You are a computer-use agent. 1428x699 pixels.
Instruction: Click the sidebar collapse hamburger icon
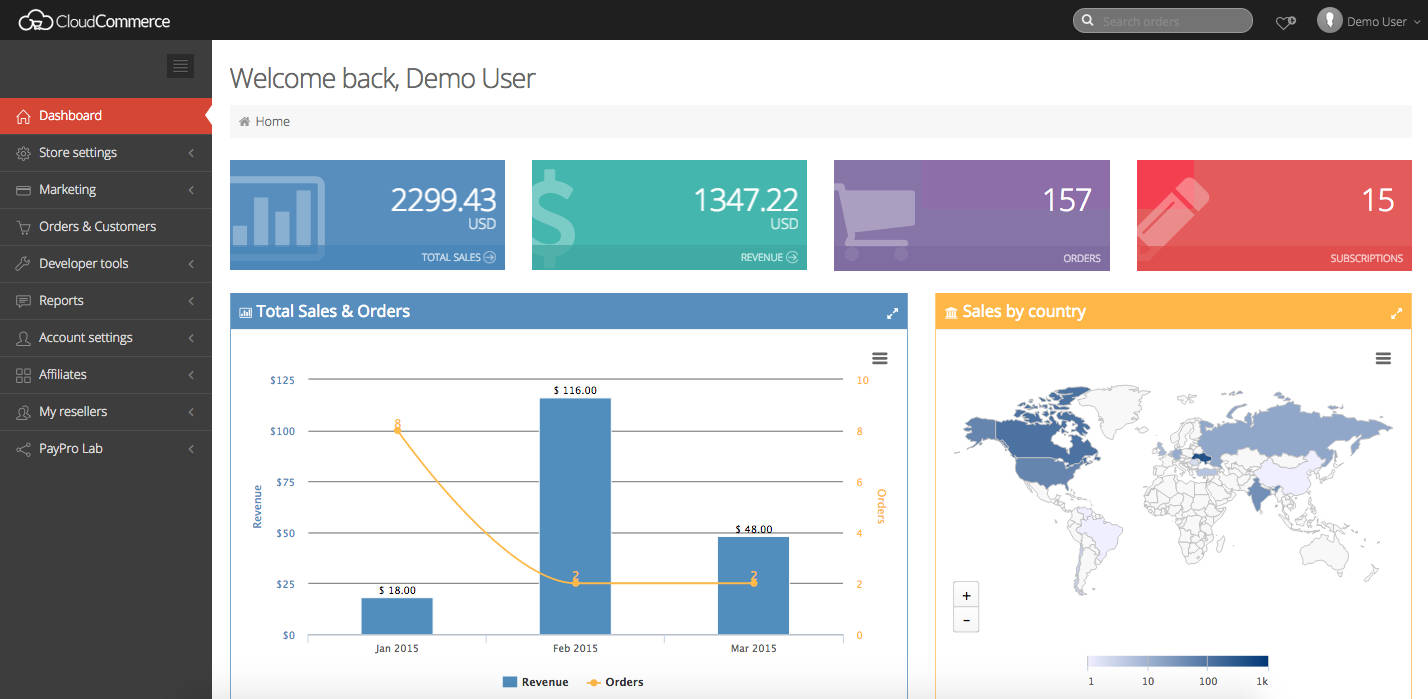180,66
